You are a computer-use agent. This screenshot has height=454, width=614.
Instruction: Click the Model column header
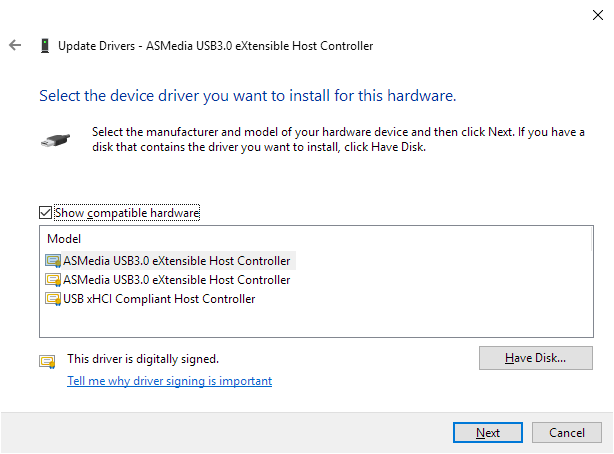pos(64,239)
